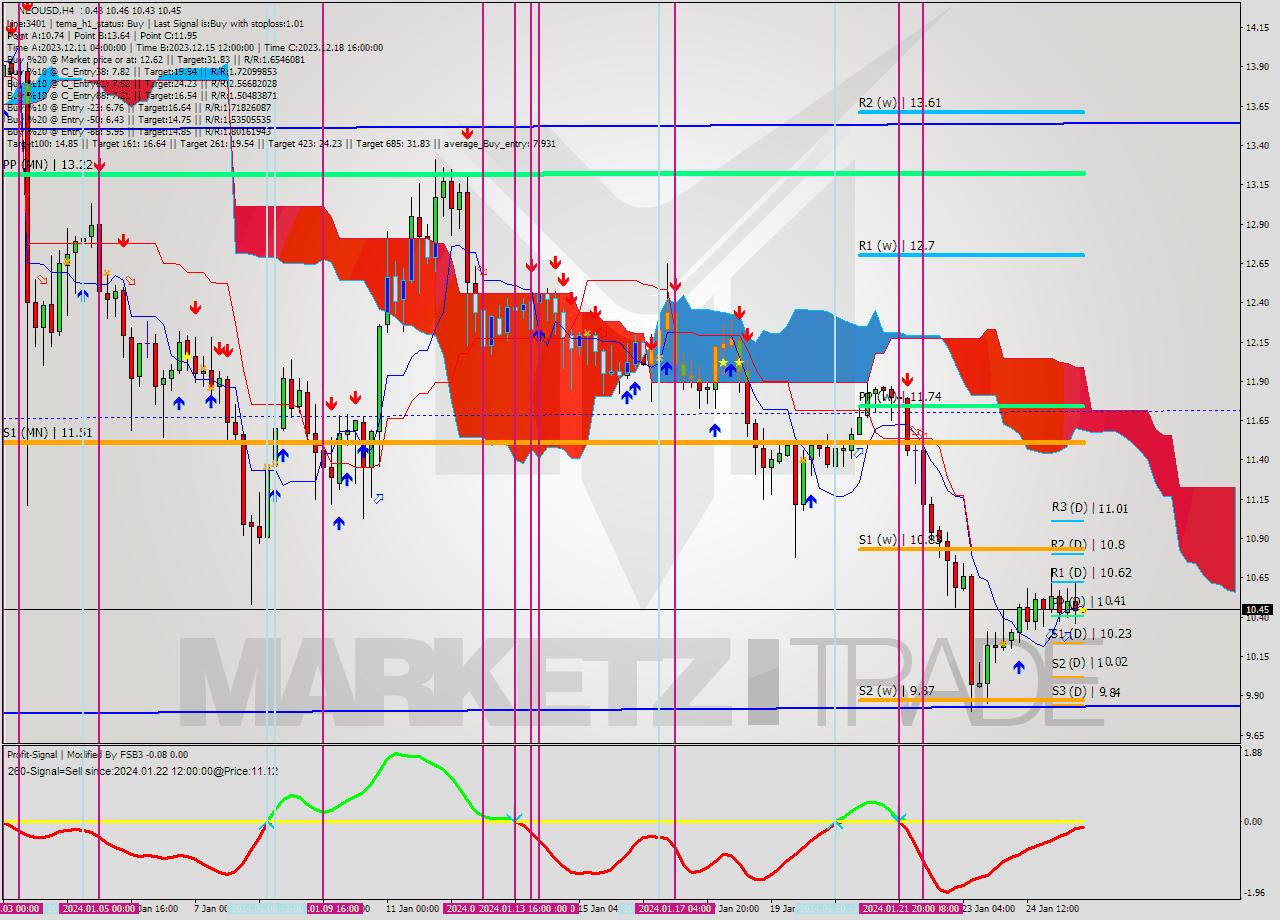Click 13.65 on the price axis
1280x920 pixels.
(x=1257, y=106)
